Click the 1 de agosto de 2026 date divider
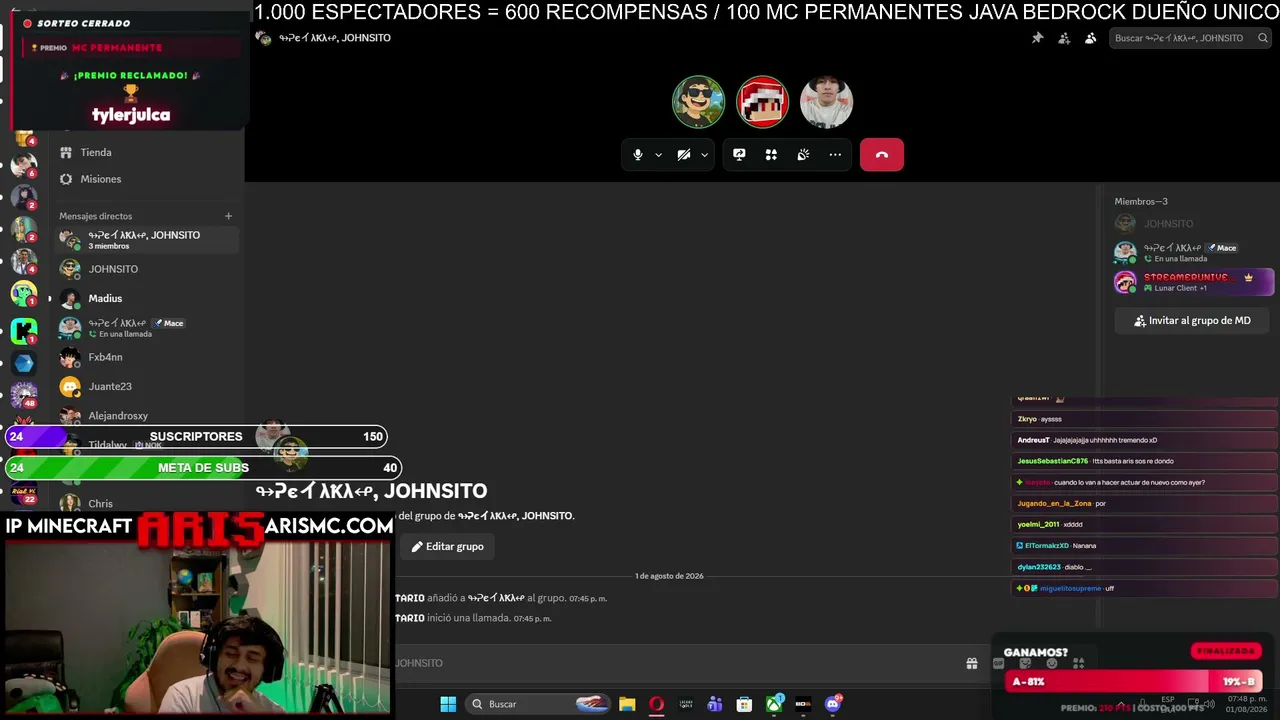 [x=669, y=576]
